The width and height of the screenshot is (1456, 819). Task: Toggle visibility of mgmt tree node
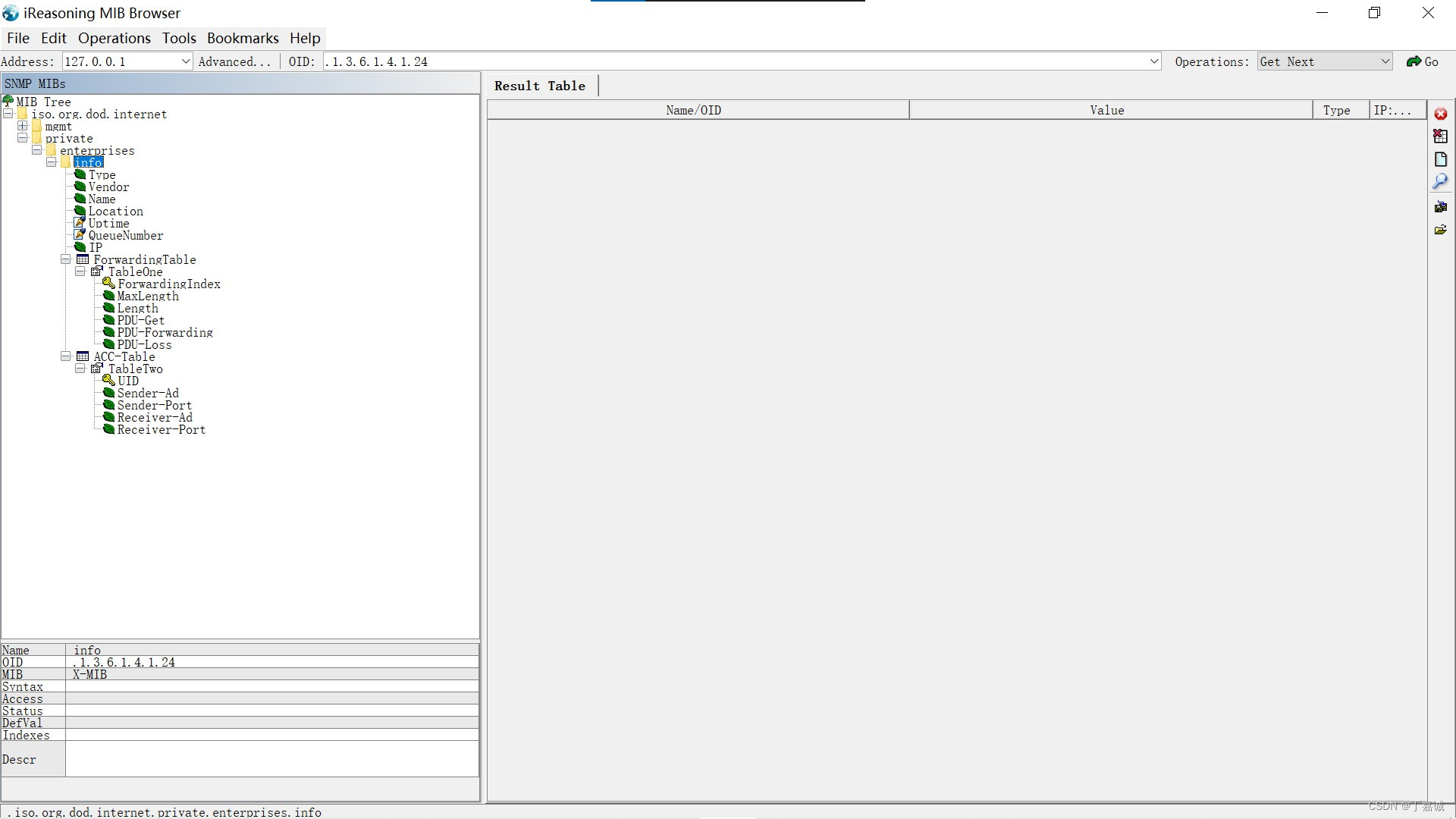(x=22, y=126)
